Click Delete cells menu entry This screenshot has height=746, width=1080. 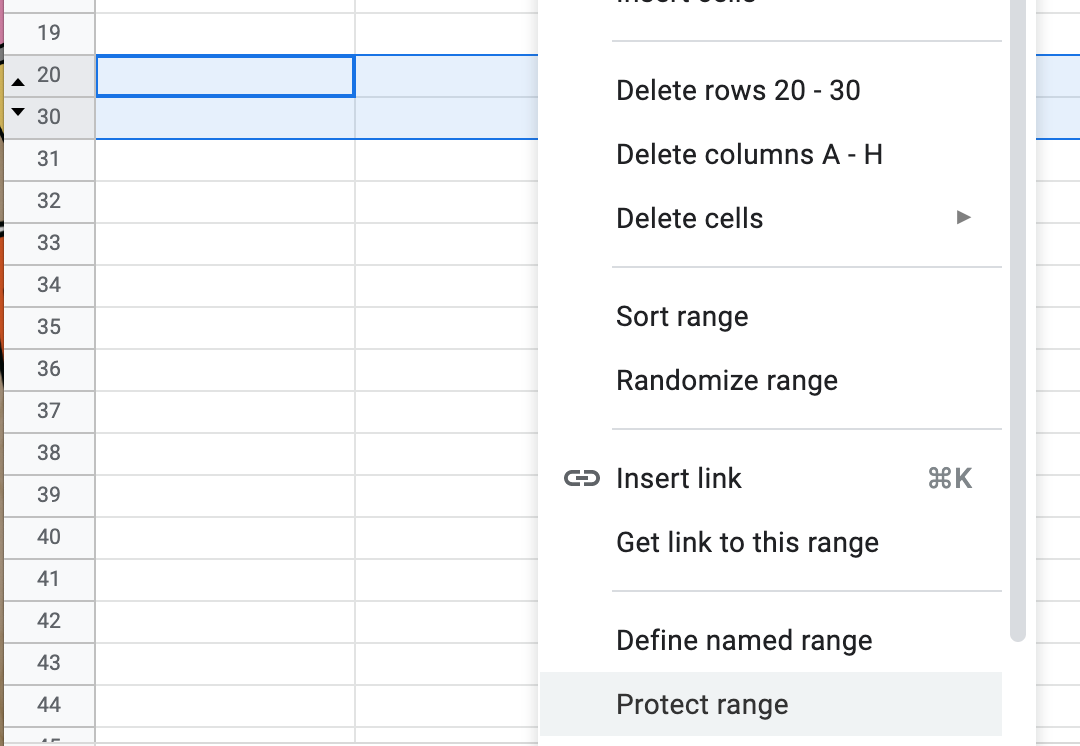689,219
